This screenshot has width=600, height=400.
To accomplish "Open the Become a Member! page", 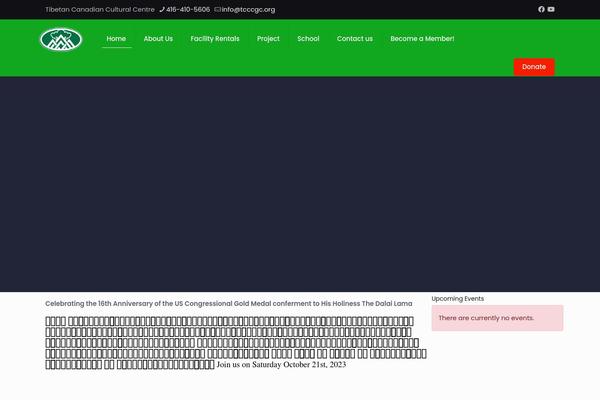I will 422,39.
